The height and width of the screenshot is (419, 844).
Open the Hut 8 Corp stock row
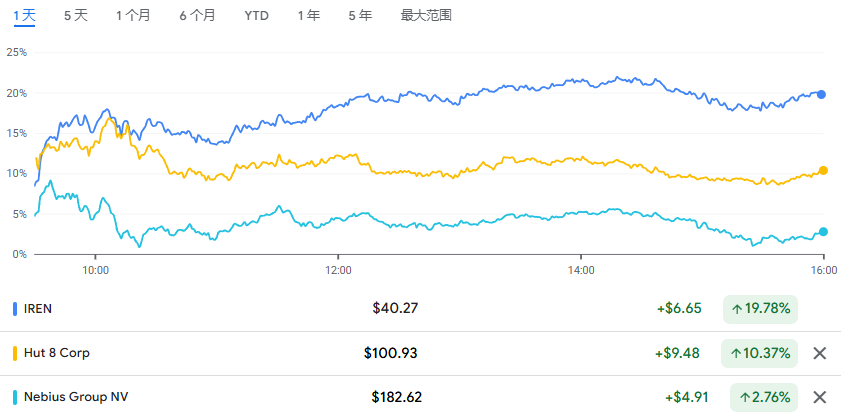pyautogui.click(x=422, y=353)
